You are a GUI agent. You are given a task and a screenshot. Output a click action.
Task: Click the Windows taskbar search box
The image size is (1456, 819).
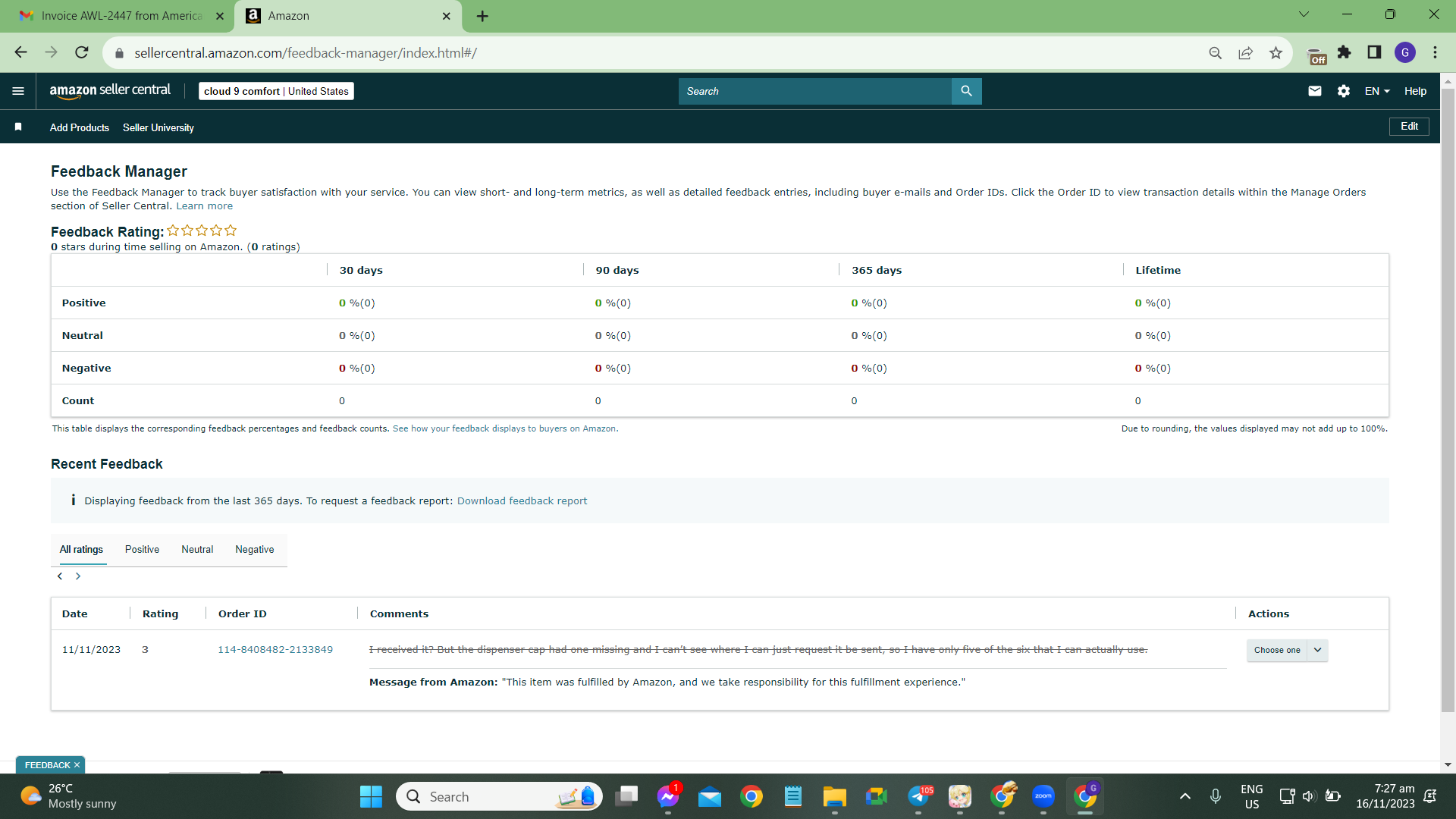(499, 796)
